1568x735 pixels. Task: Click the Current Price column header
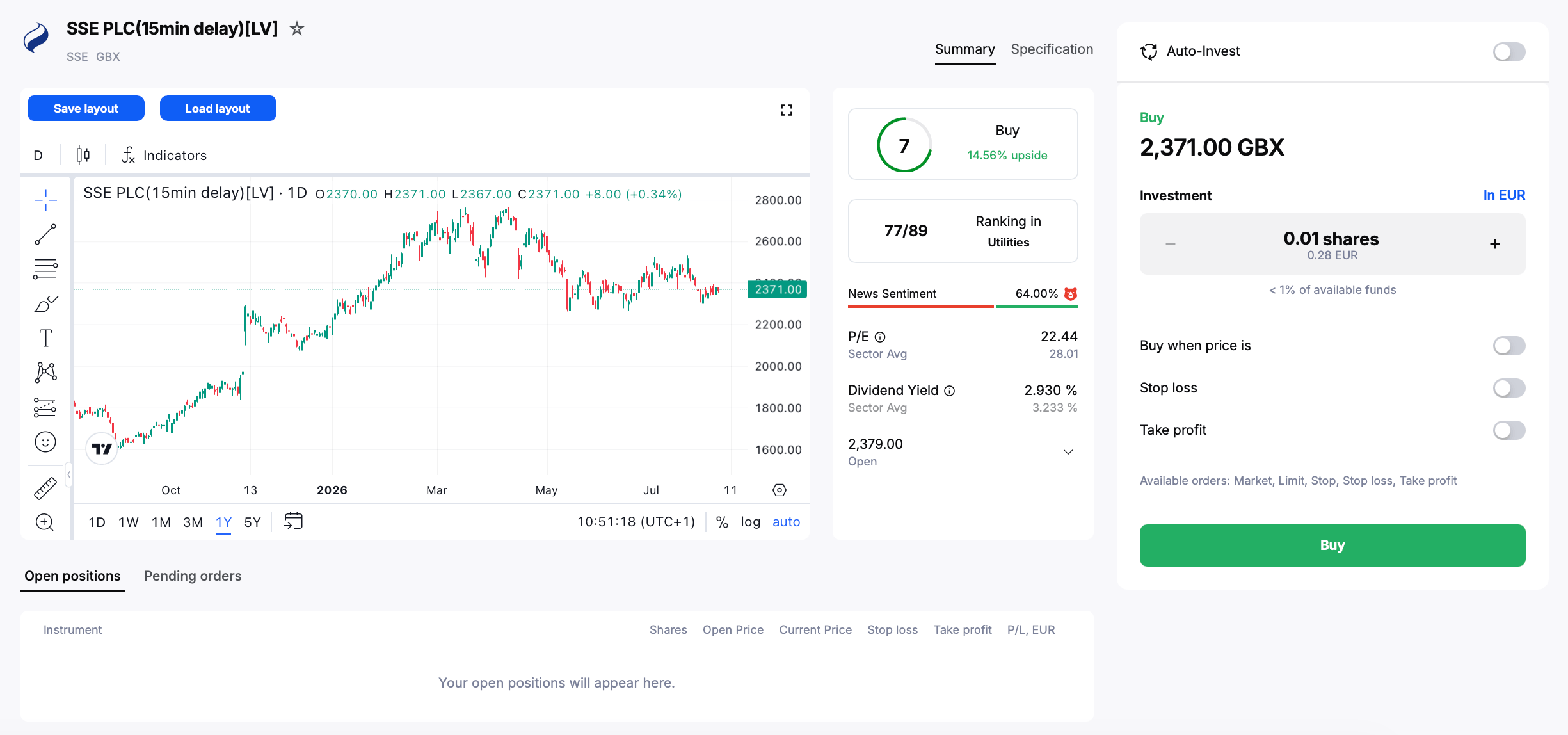point(815,630)
